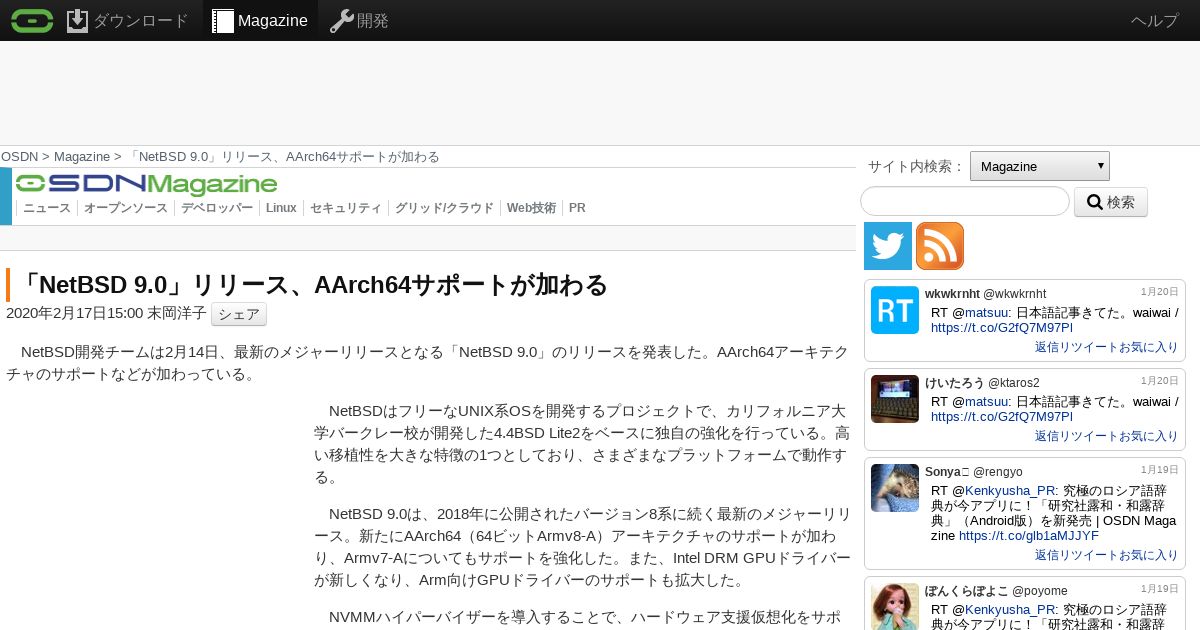Click リツイート under Sonya's tweet
The height and width of the screenshot is (630, 1200).
(x=1088, y=555)
